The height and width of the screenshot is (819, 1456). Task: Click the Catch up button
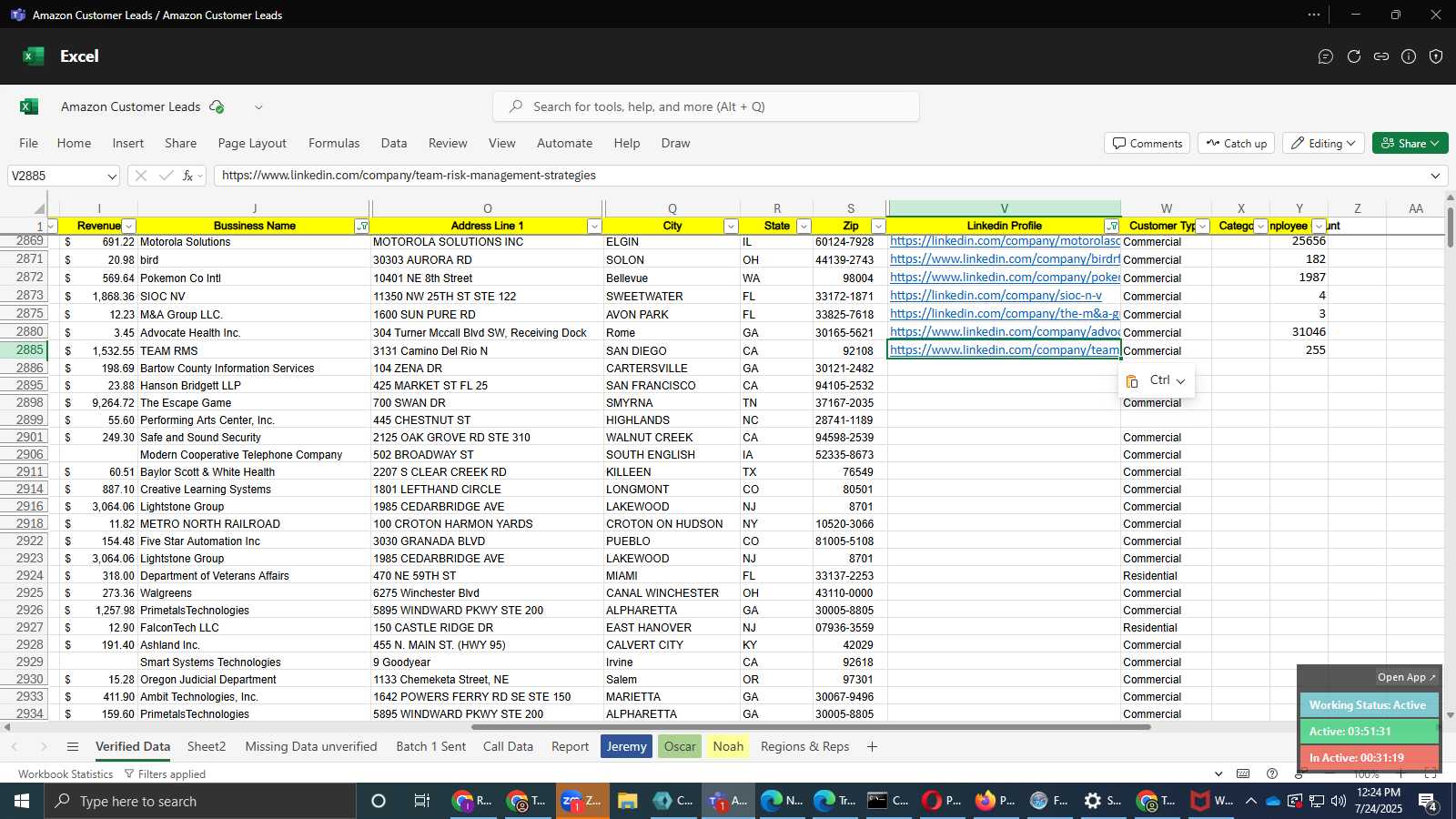1237,144
